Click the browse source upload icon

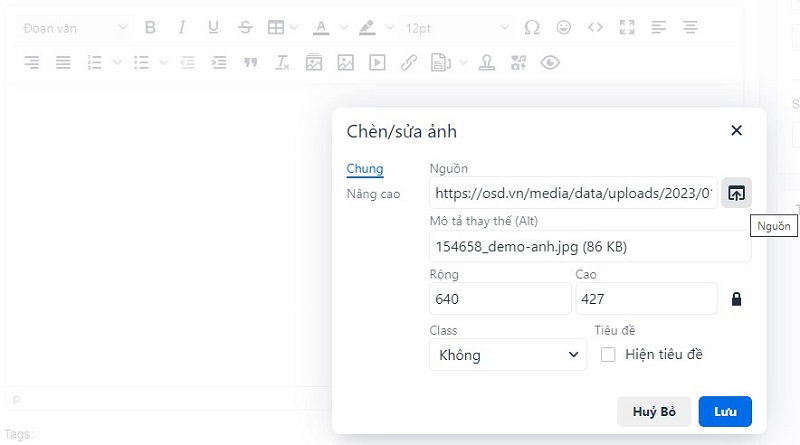[736, 193]
